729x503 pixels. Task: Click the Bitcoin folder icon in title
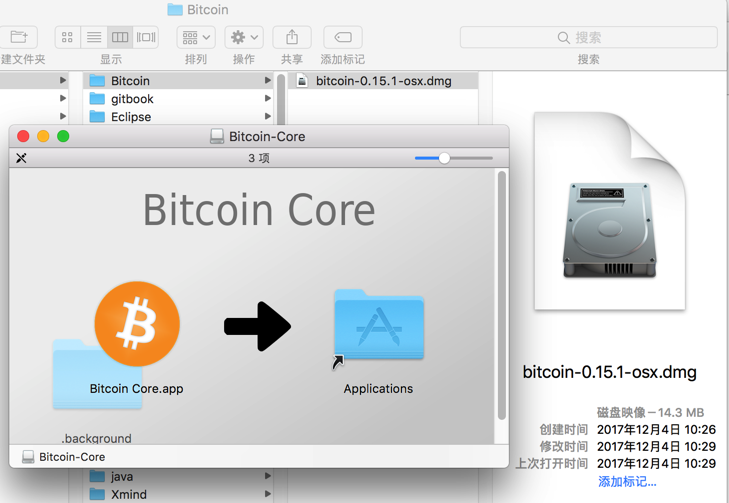click(x=175, y=9)
